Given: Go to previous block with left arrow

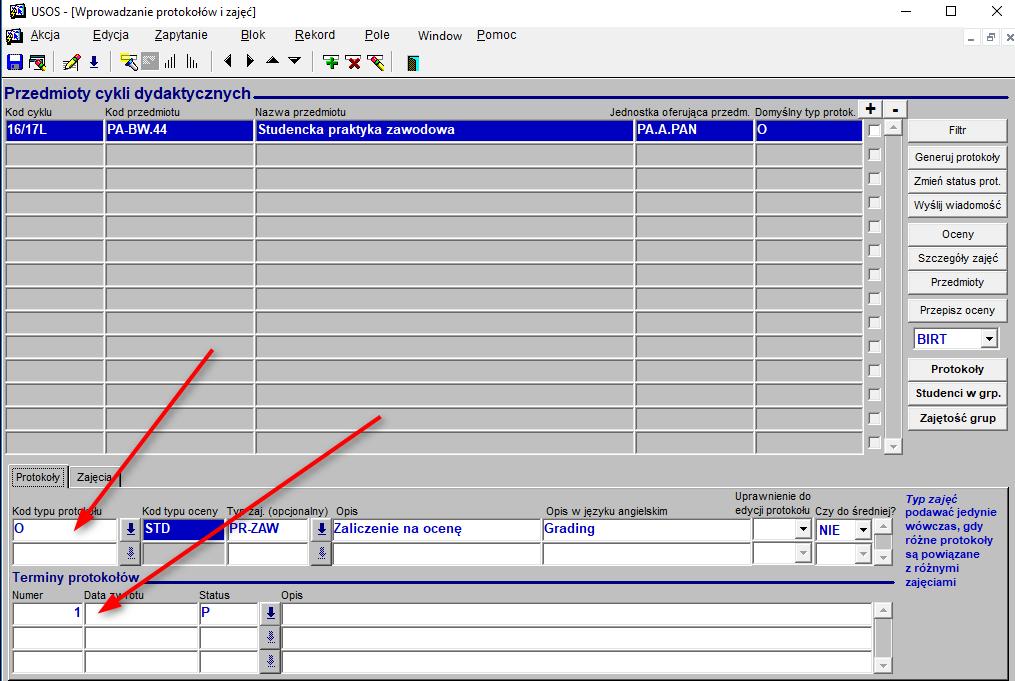Looking at the screenshot, I should [x=227, y=61].
